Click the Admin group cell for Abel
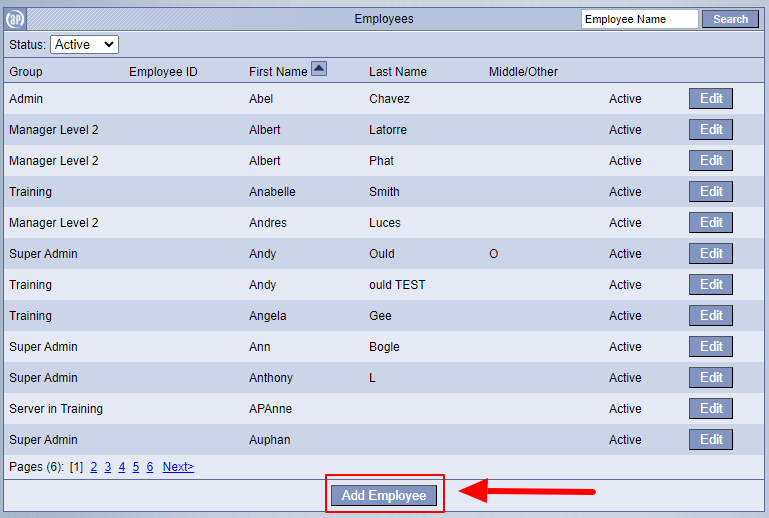The image size is (769, 518). [26, 99]
